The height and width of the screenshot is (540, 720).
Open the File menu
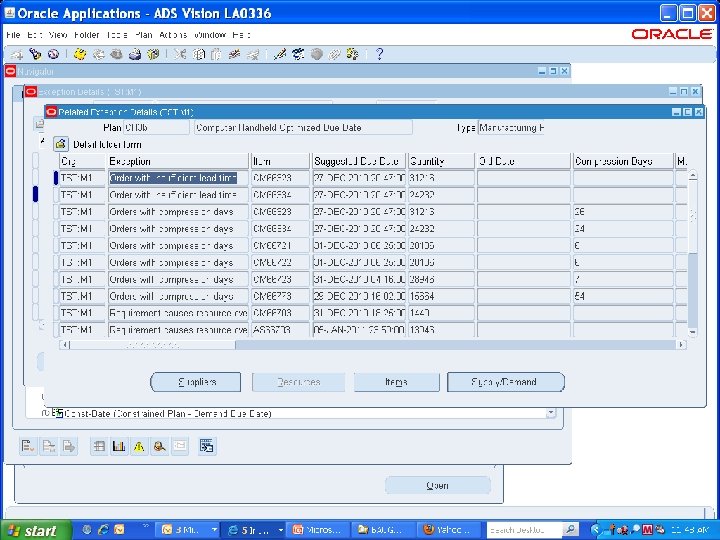click(13, 35)
